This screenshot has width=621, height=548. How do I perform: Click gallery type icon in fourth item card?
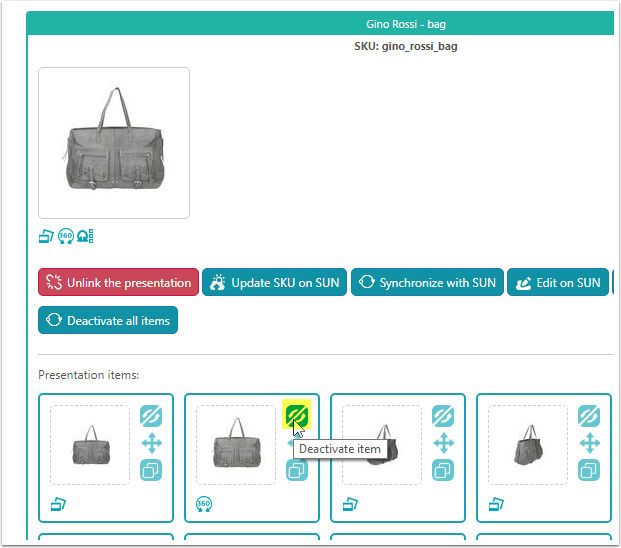(x=496, y=504)
